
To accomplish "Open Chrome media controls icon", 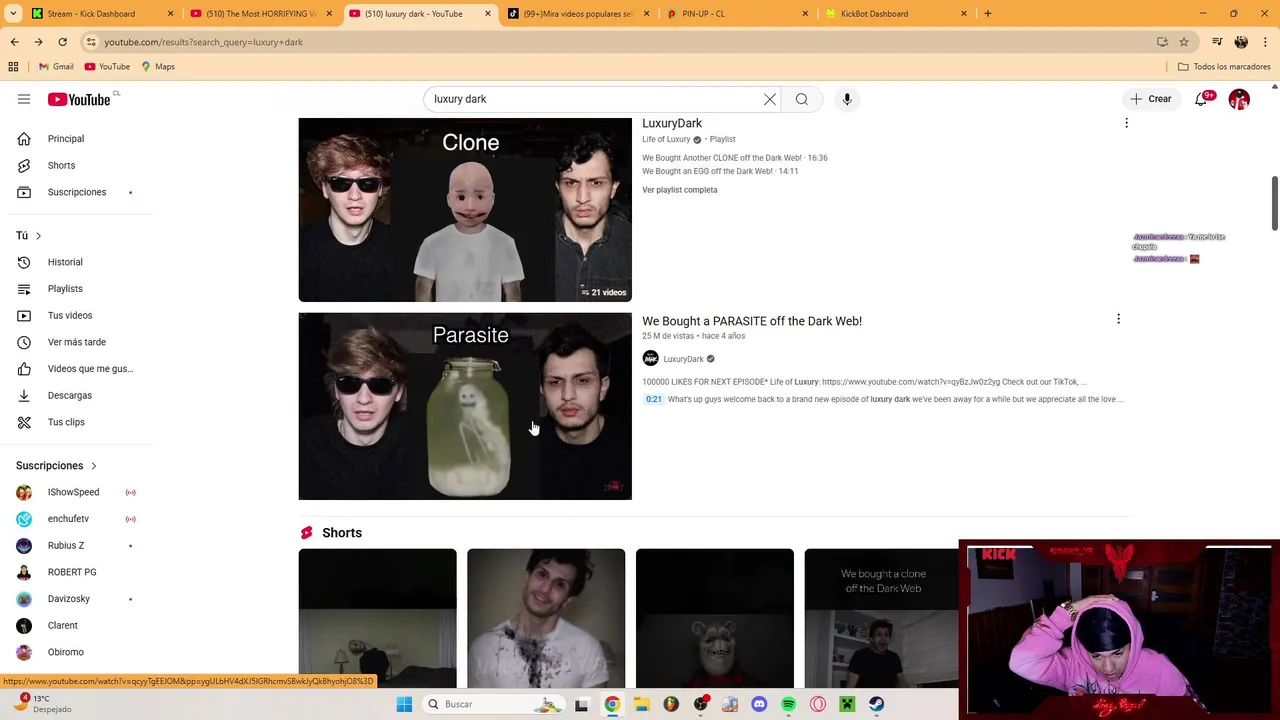I will [x=1217, y=42].
